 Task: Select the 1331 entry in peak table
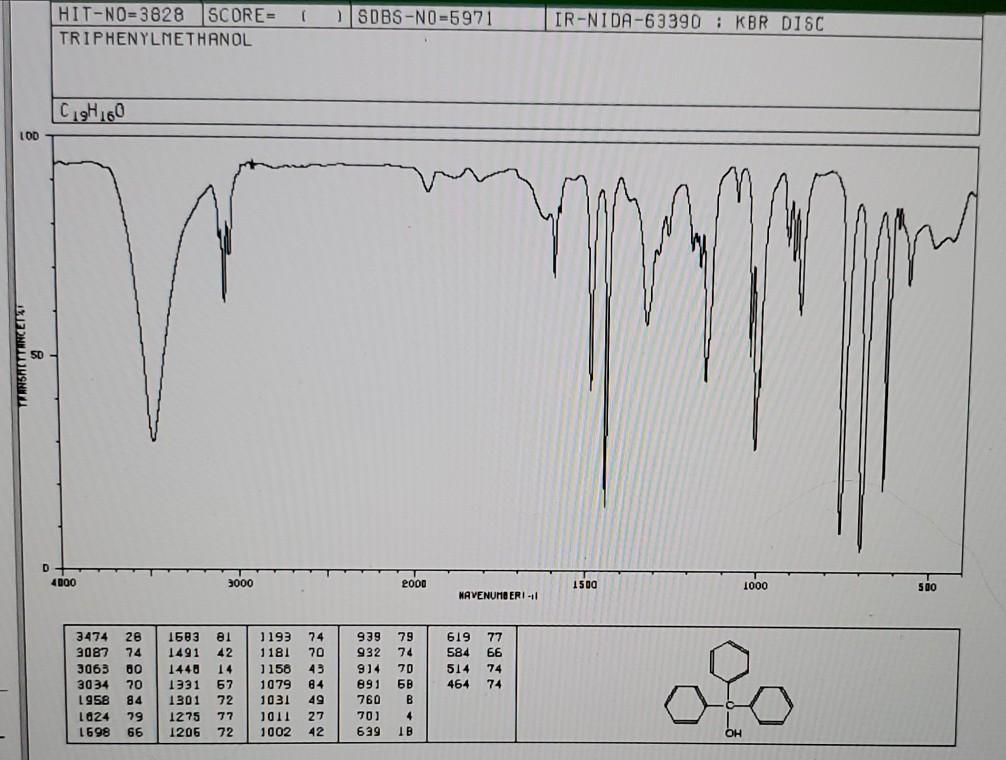click(x=200, y=684)
